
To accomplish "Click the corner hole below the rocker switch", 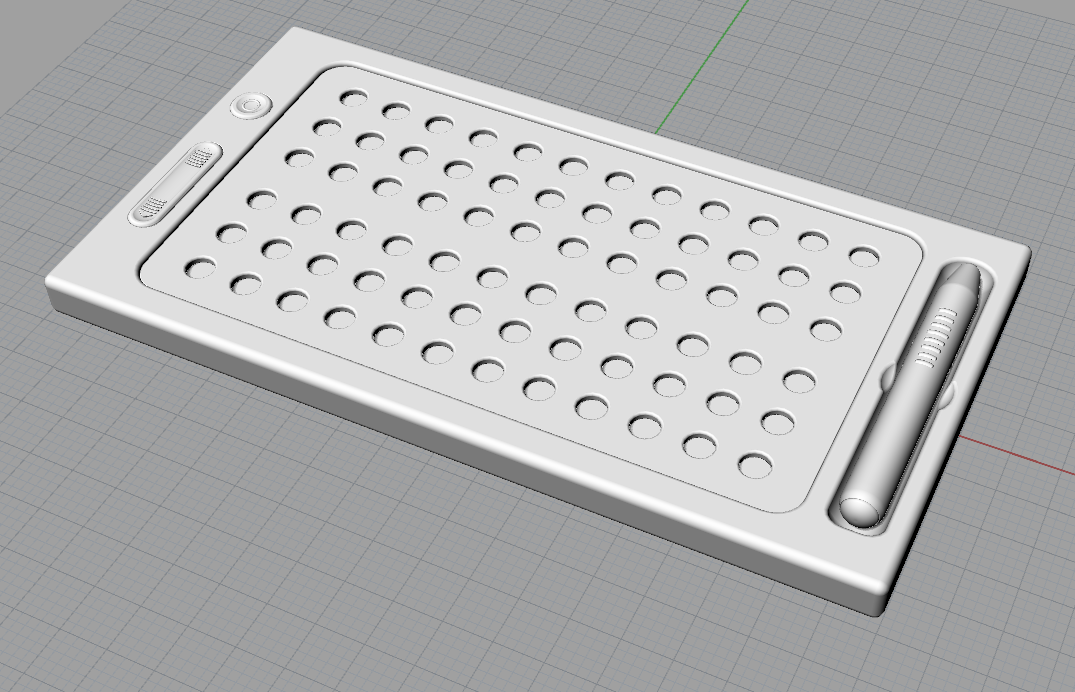I will [199, 267].
